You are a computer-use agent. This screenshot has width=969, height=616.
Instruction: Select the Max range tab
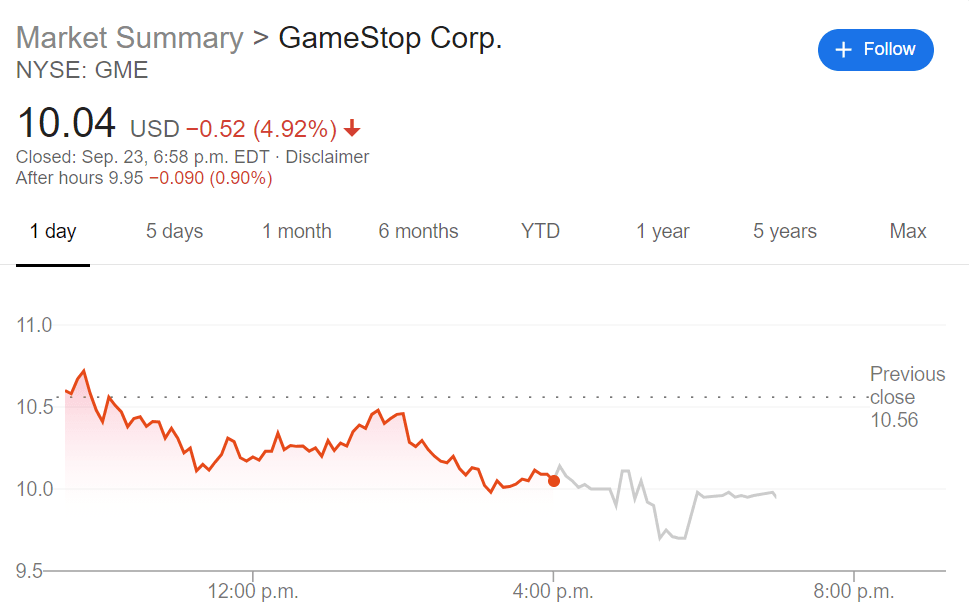point(908,232)
